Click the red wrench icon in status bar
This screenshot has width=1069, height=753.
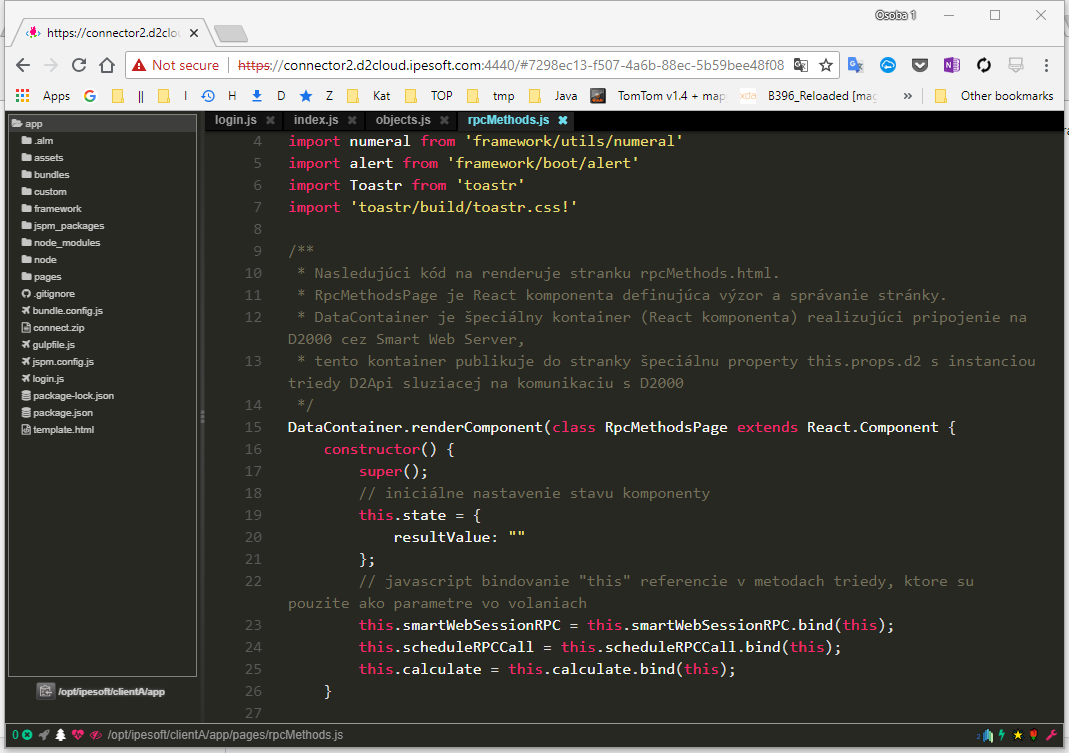[1051, 735]
